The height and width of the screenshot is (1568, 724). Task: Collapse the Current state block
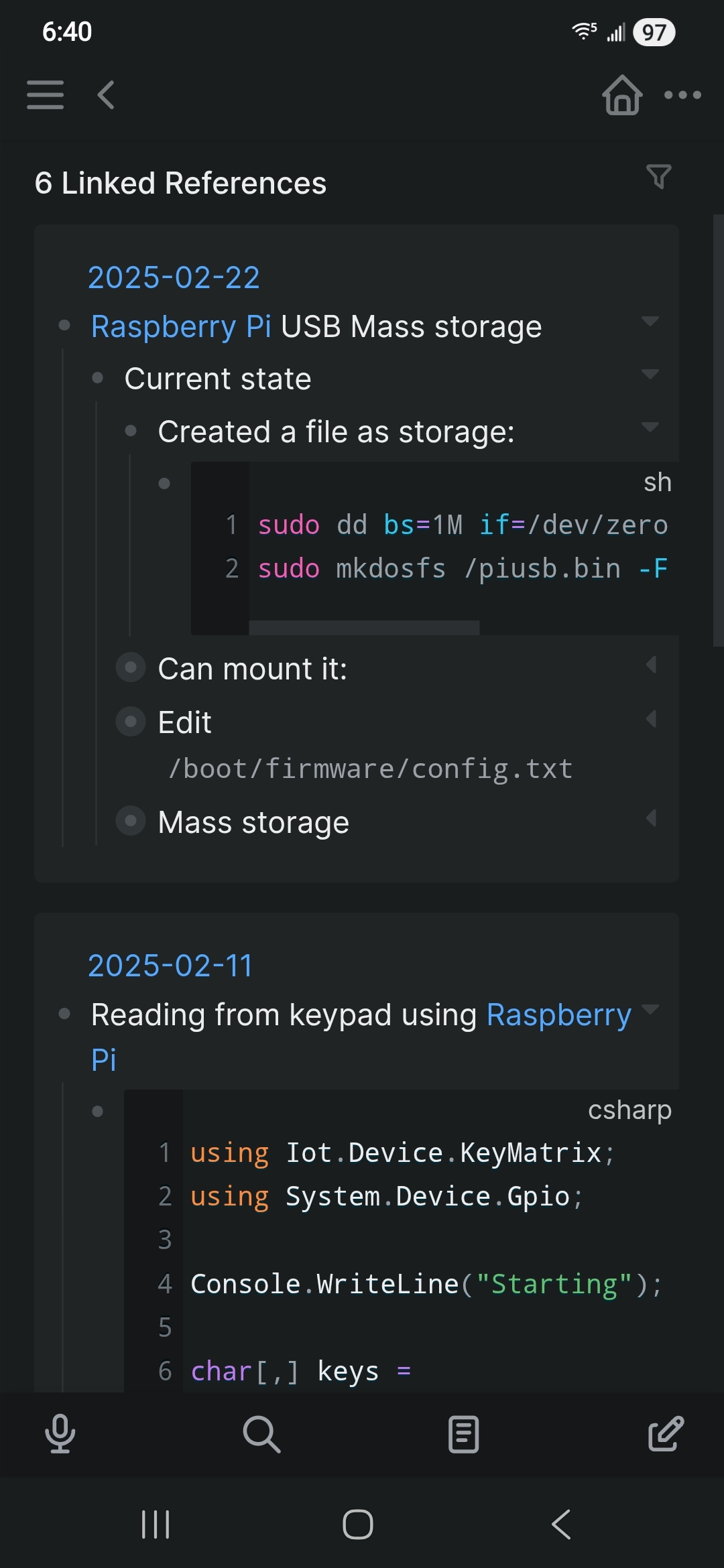click(650, 374)
